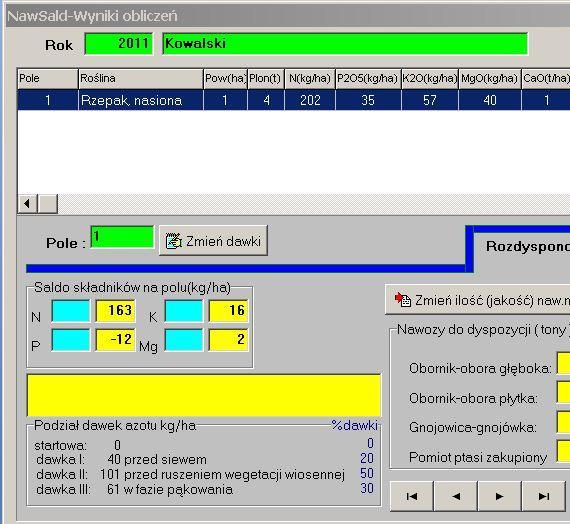Screen dimensions: 570x524
Task: Click the P2O5(kg/ha) column header
Action: (368, 79)
